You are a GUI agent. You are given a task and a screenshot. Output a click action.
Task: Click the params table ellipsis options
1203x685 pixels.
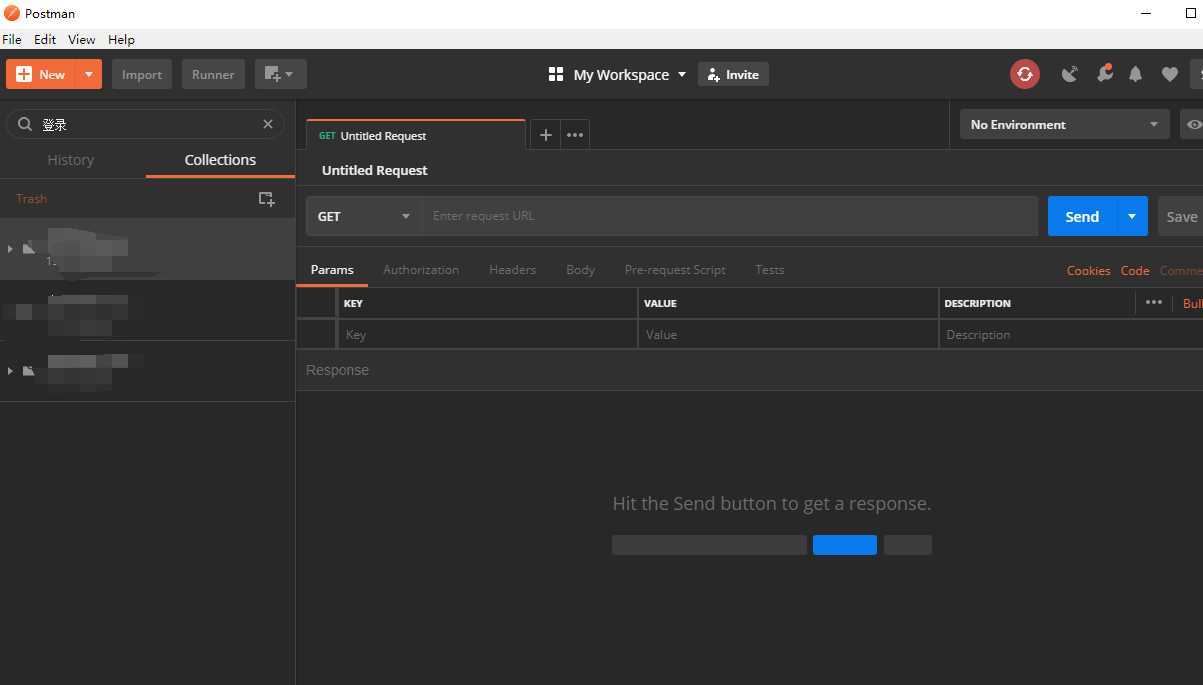pos(1154,302)
